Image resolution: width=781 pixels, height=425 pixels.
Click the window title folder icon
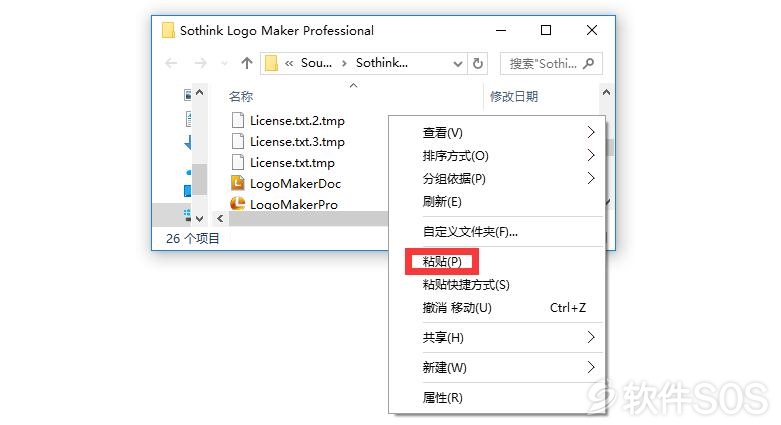pyautogui.click(x=168, y=30)
